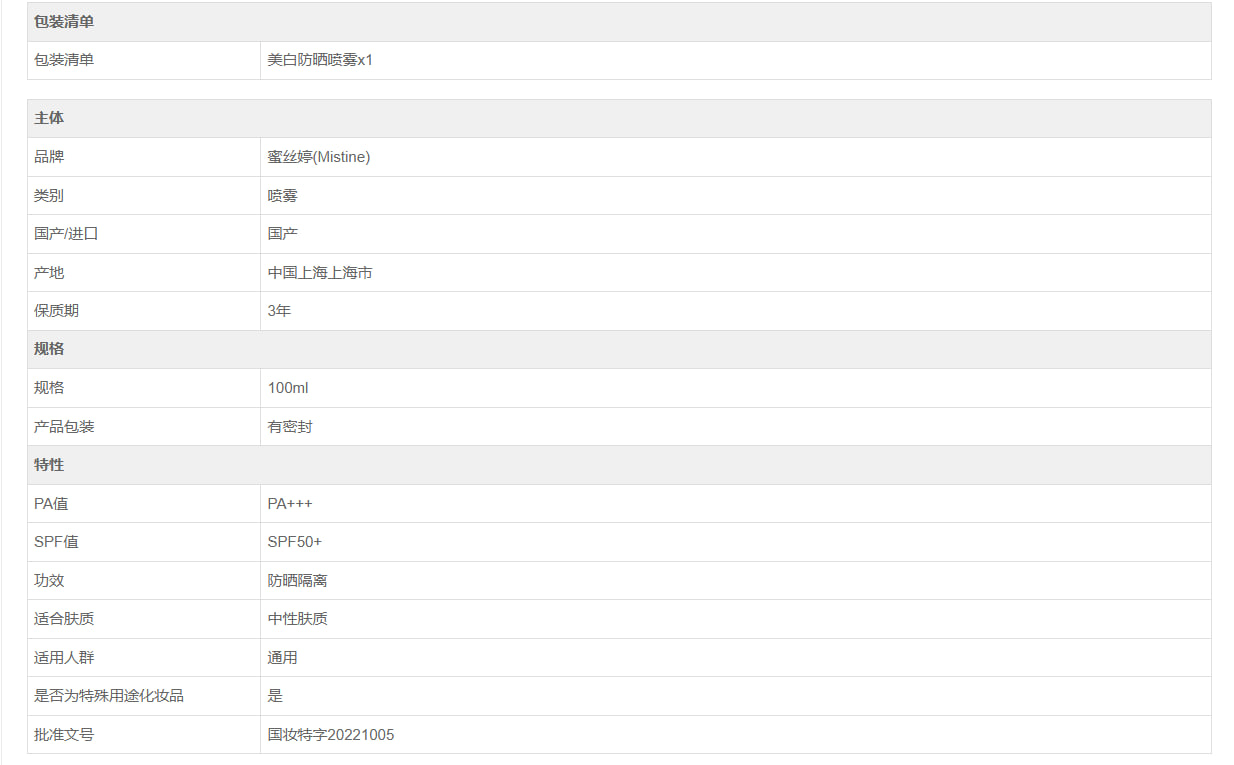Click the "SPF50+" value cell
Screen dimensions: 1234x765
click(x=295, y=542)
